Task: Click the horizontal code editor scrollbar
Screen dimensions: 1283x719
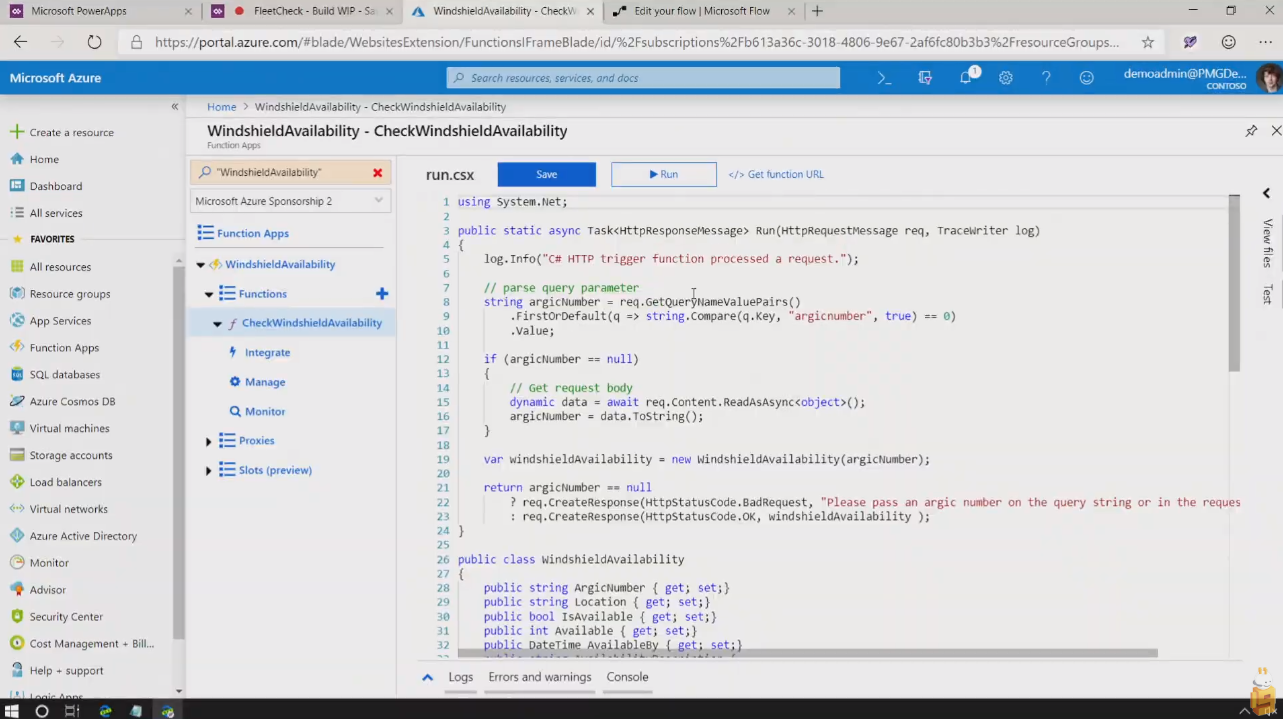Action: pos(806,653)
